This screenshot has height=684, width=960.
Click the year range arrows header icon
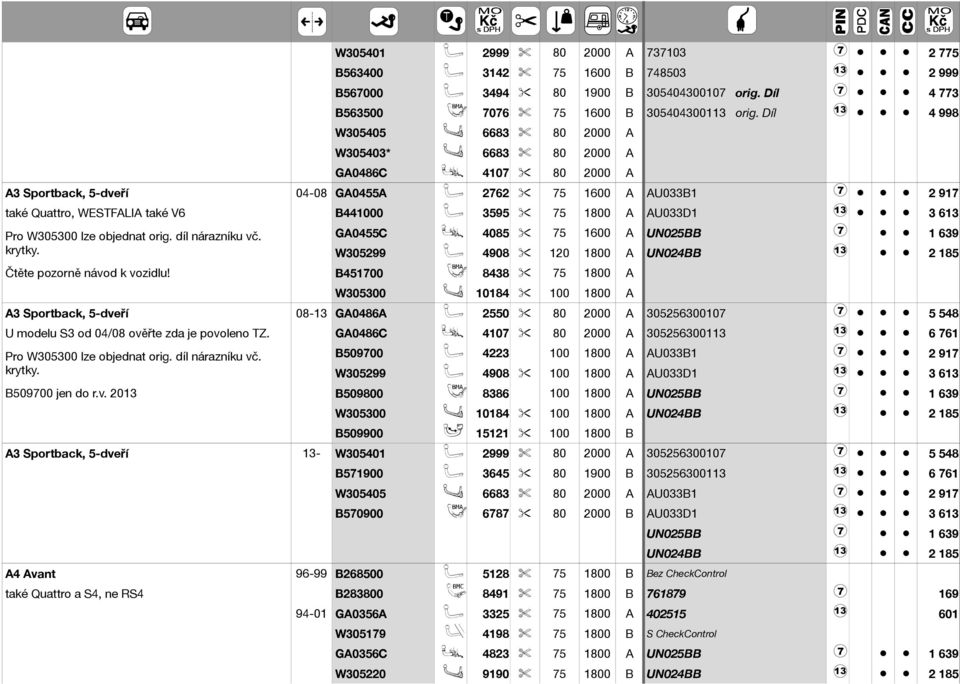(x=312, y=22)
